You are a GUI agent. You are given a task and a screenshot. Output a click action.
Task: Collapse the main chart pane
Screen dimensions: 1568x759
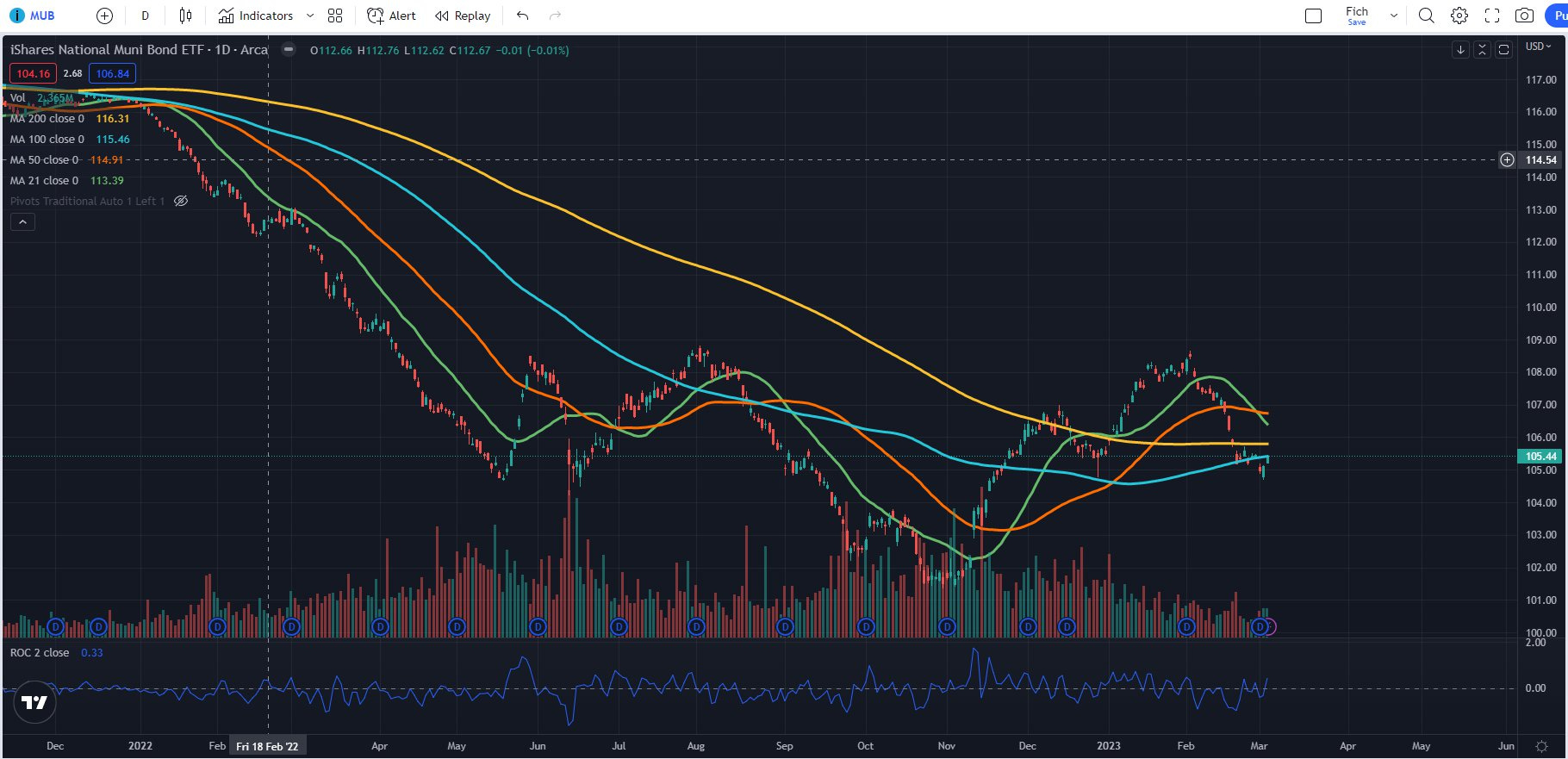pos(1482,50)
